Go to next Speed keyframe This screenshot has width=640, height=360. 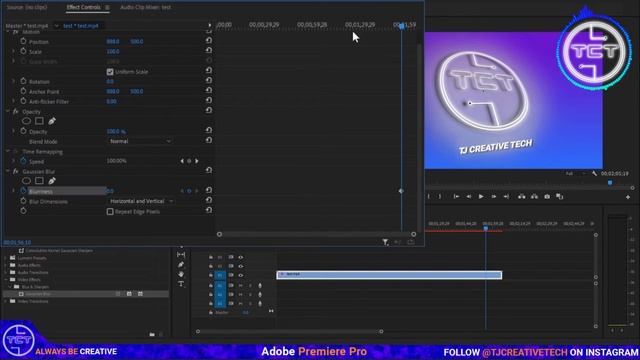(x=196, y=161)
